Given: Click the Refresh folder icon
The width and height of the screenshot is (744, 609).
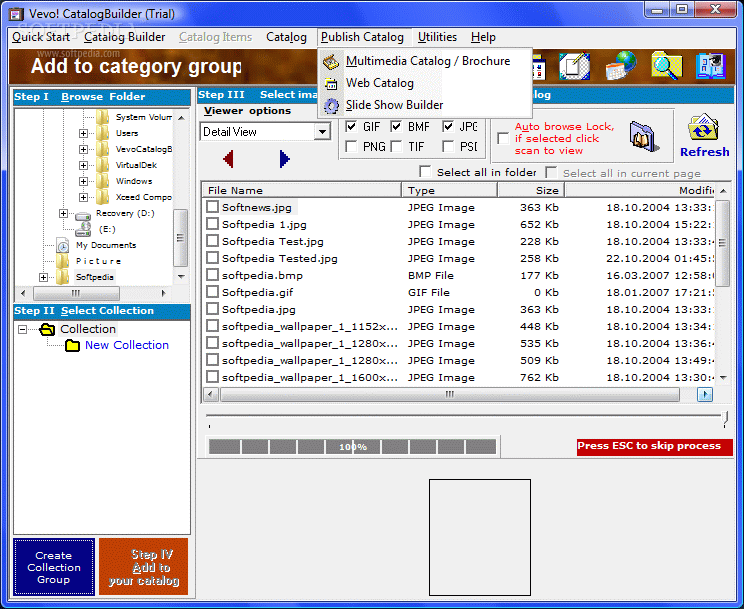Looking at the screenshot, I should coord(704,127).
